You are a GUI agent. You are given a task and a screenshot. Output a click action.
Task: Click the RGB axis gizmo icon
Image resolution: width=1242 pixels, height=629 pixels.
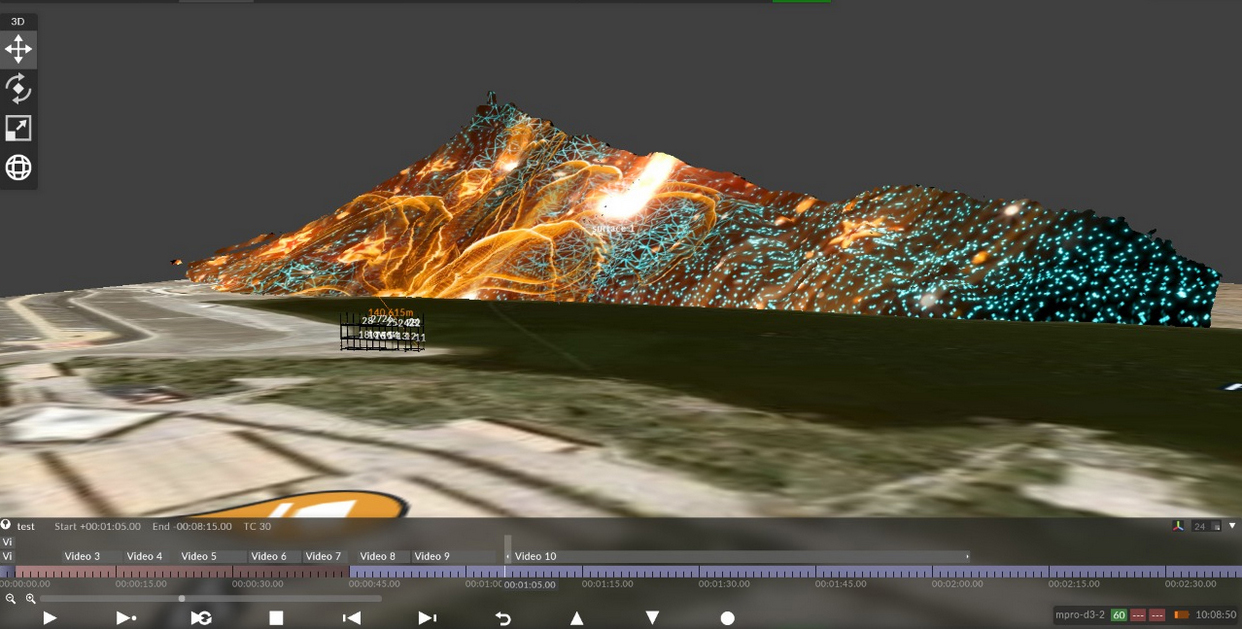1178,526
